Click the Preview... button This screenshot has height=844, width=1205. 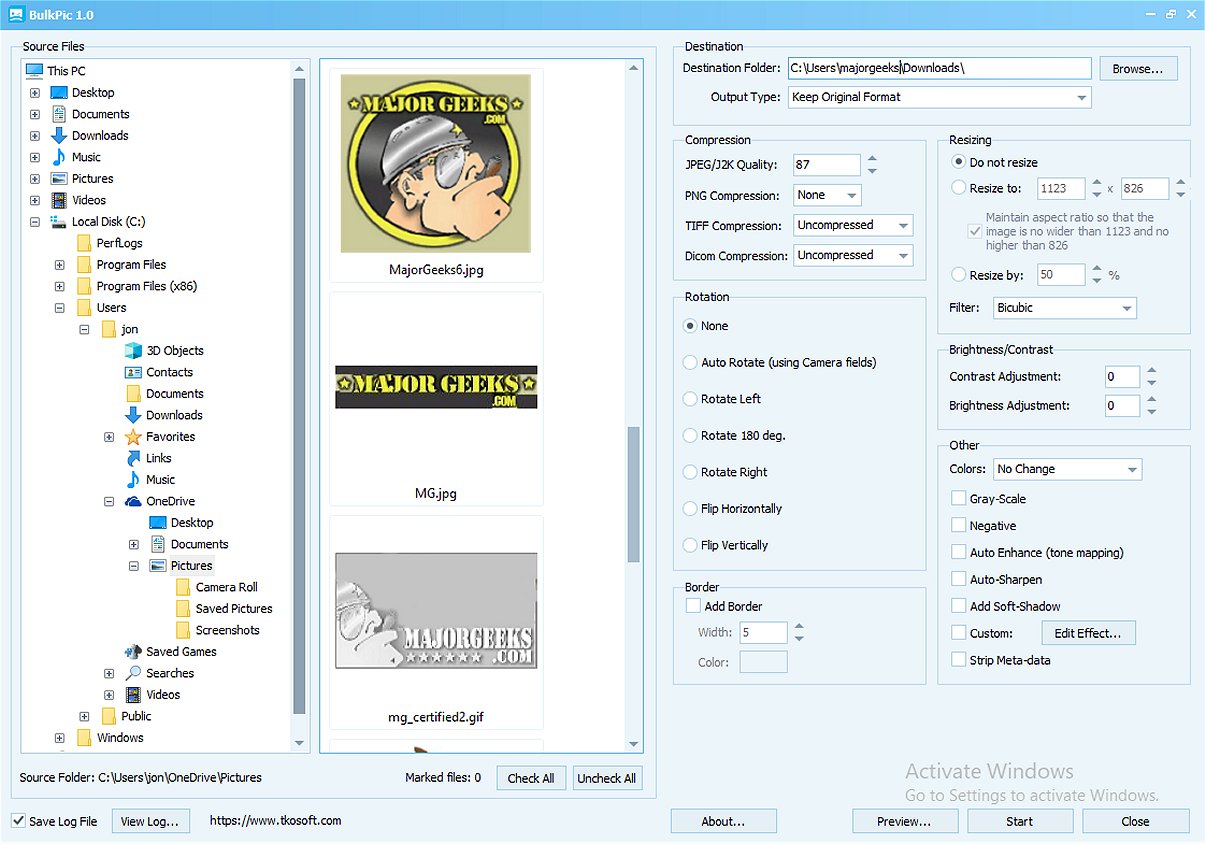[904, 821]
